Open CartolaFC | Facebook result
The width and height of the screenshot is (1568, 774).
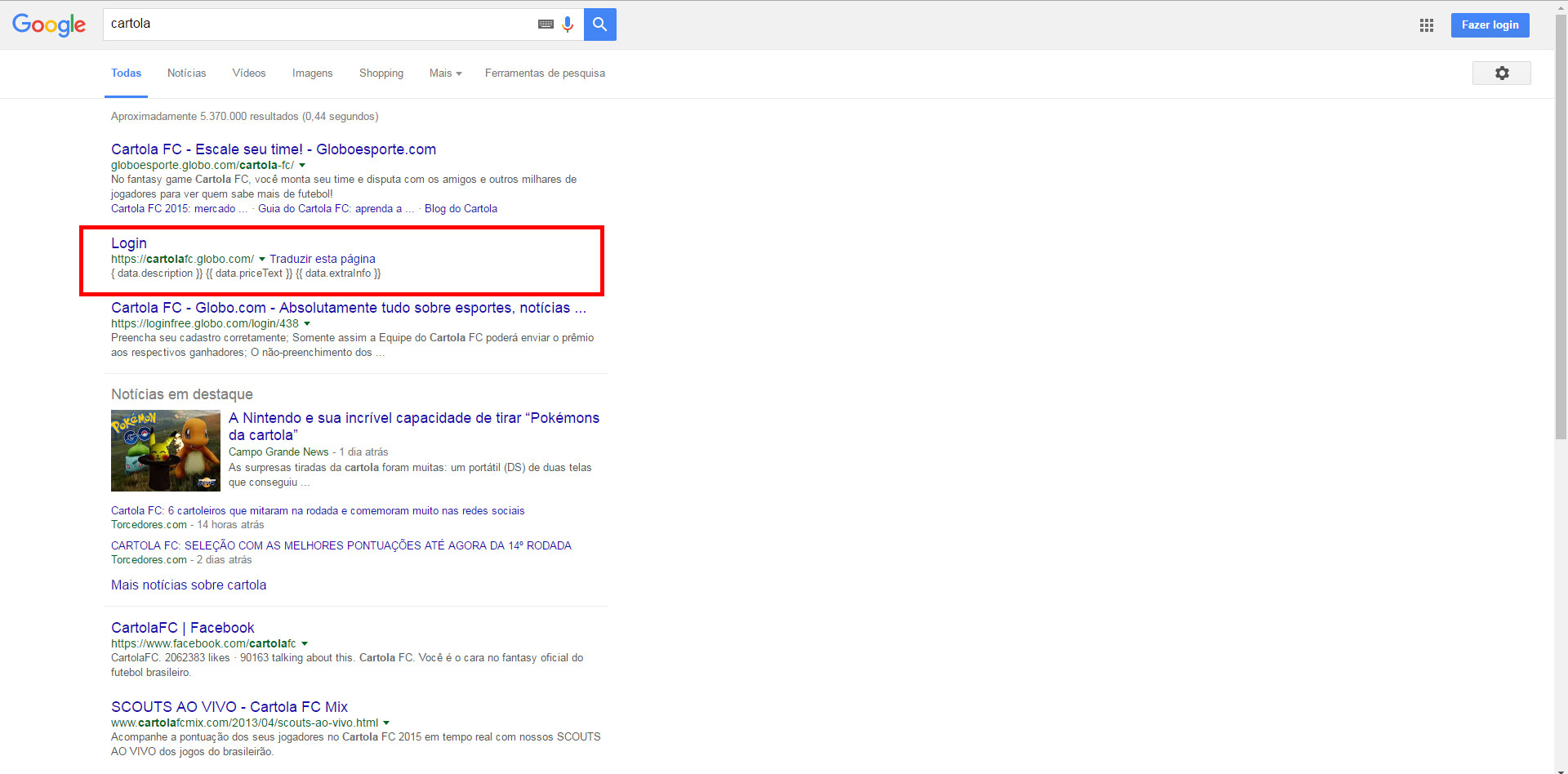click(183, 628)
